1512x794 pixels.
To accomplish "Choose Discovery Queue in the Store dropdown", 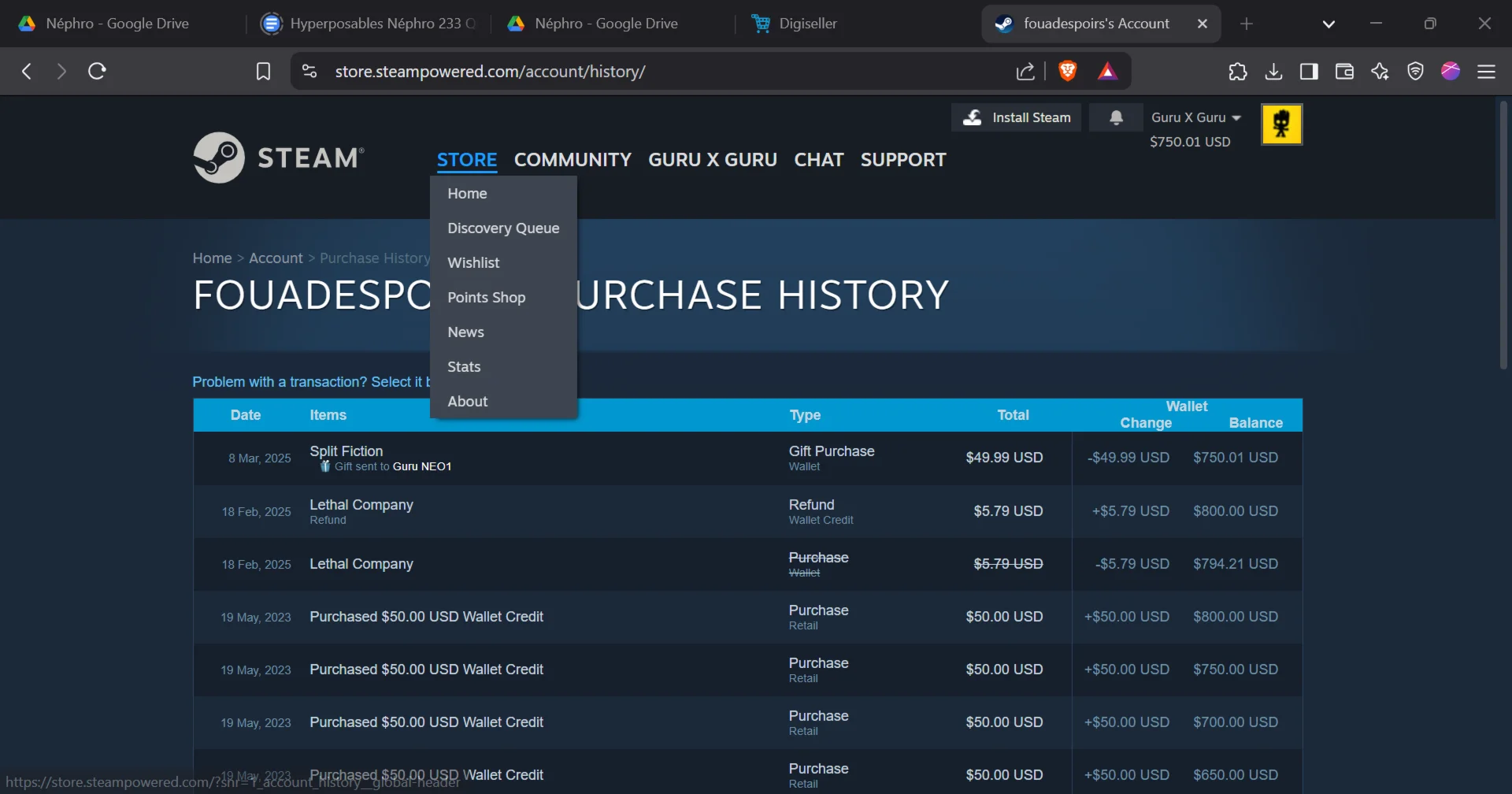I will coord(503,228).
